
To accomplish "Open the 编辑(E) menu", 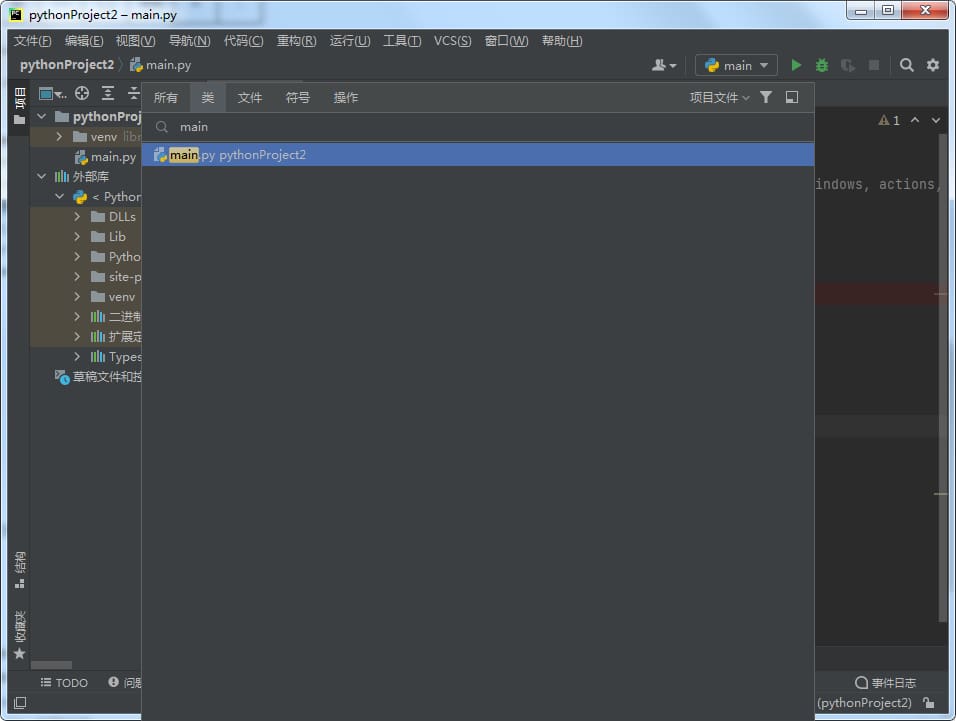I will (x=84, y=41).
